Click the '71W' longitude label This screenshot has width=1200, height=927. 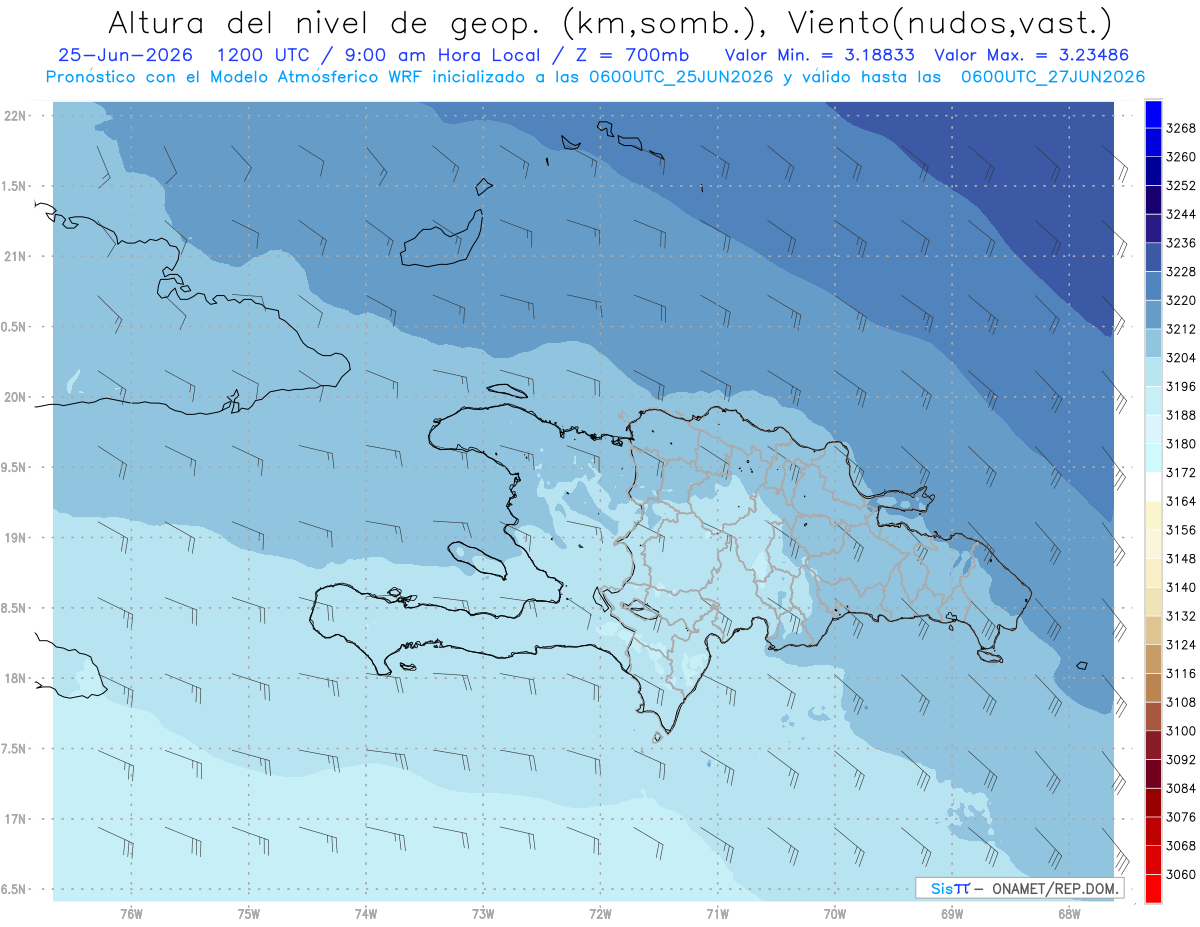[717, 912]
